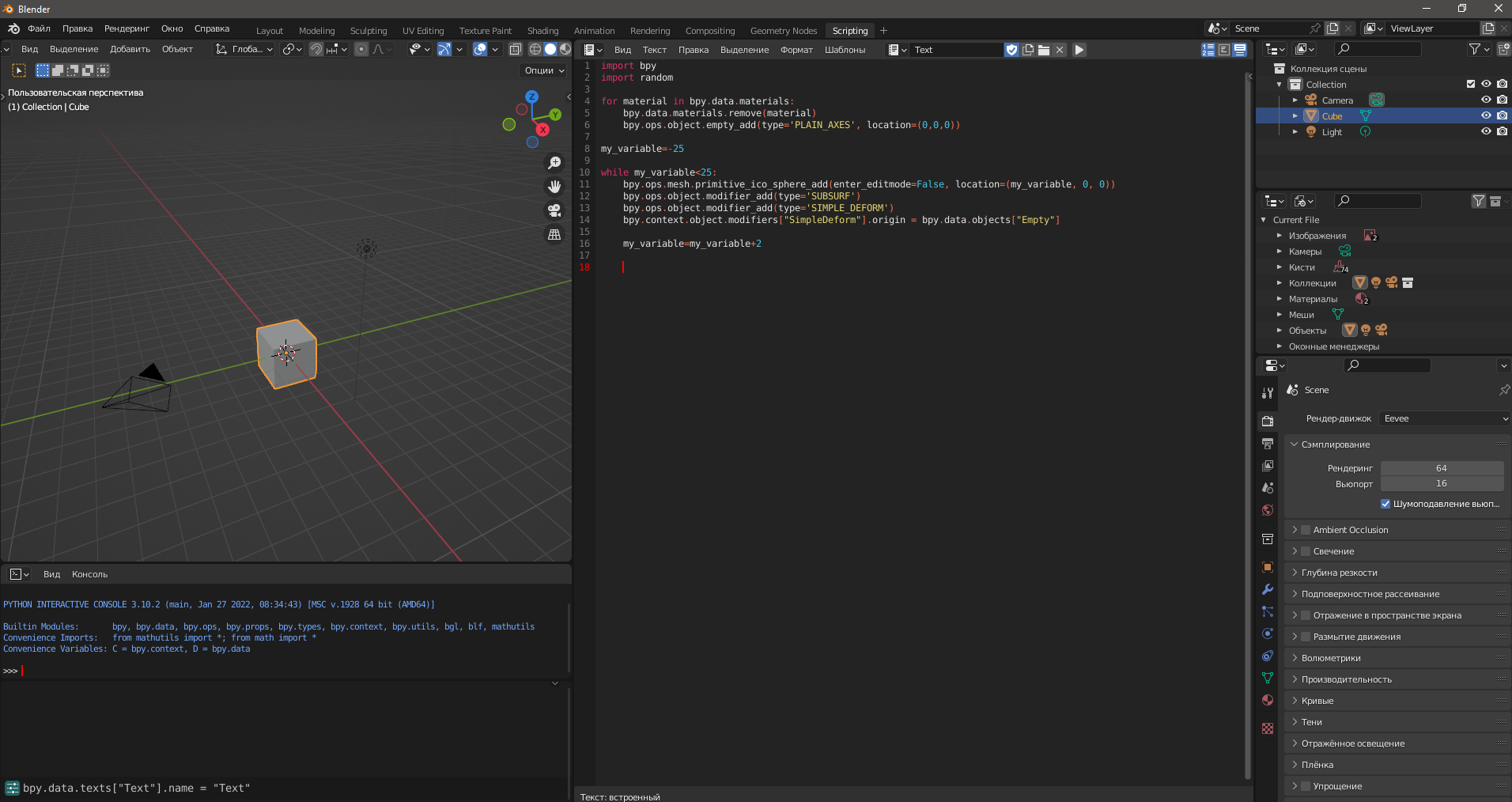The image size is (1512, 802).
Task: Toggle proportional editing icon
Action: [361, 49]
